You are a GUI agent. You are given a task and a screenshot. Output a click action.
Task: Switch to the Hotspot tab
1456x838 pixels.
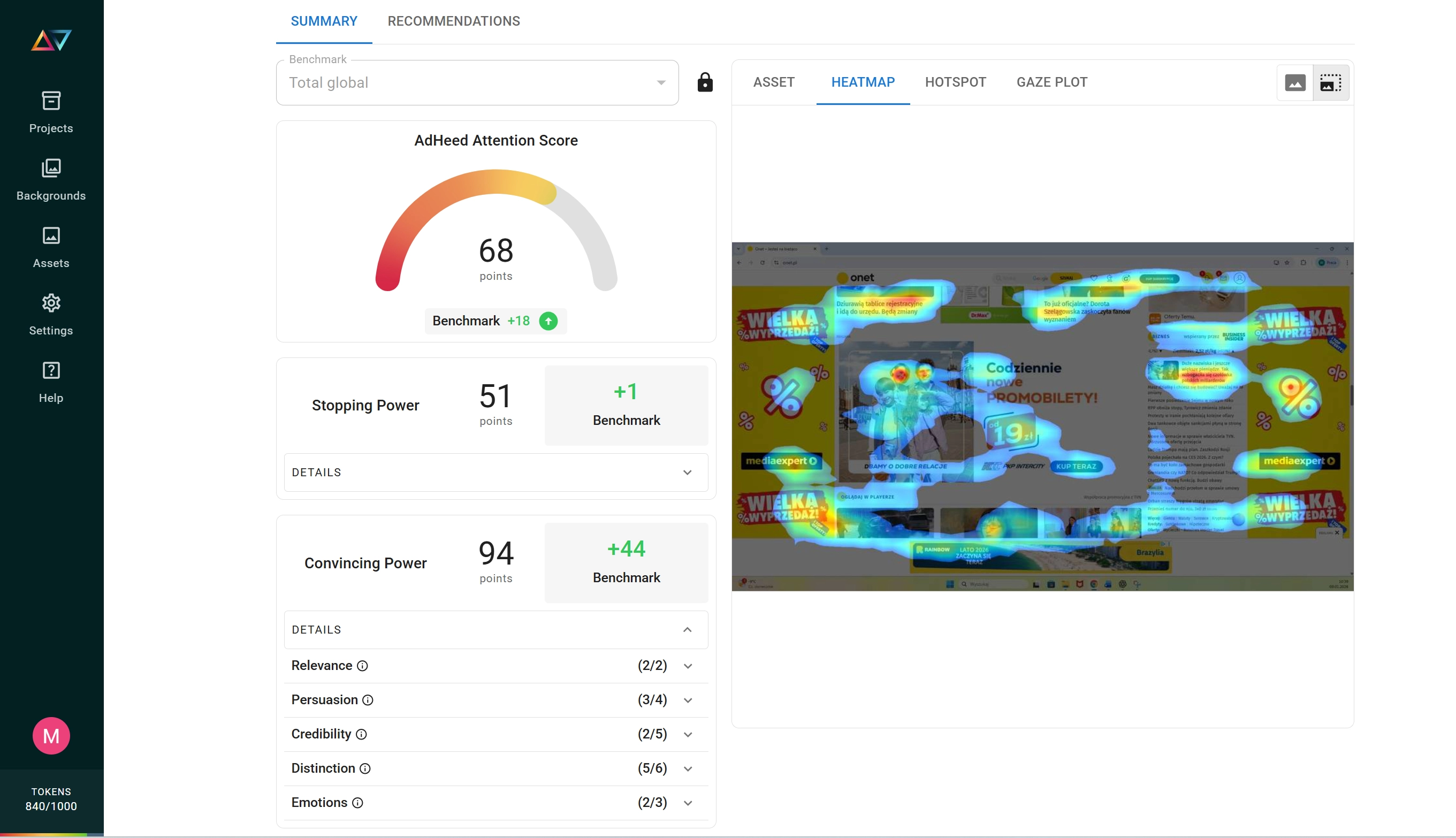click(955, 82)
